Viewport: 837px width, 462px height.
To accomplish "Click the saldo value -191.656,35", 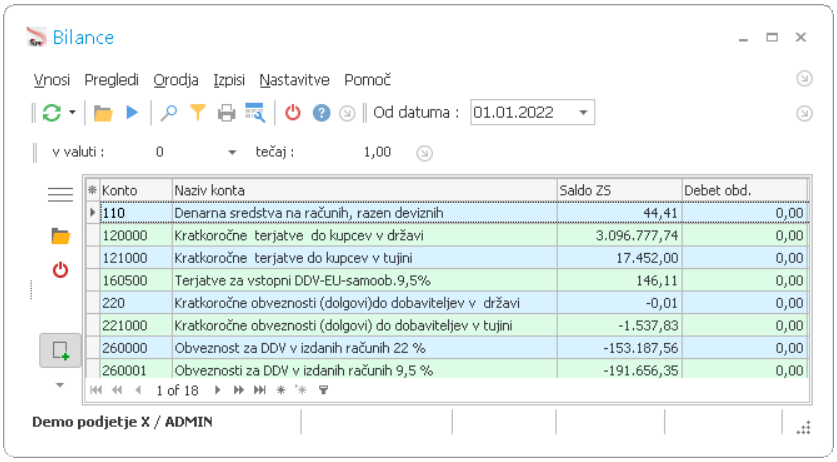I will tap(619, 370).
